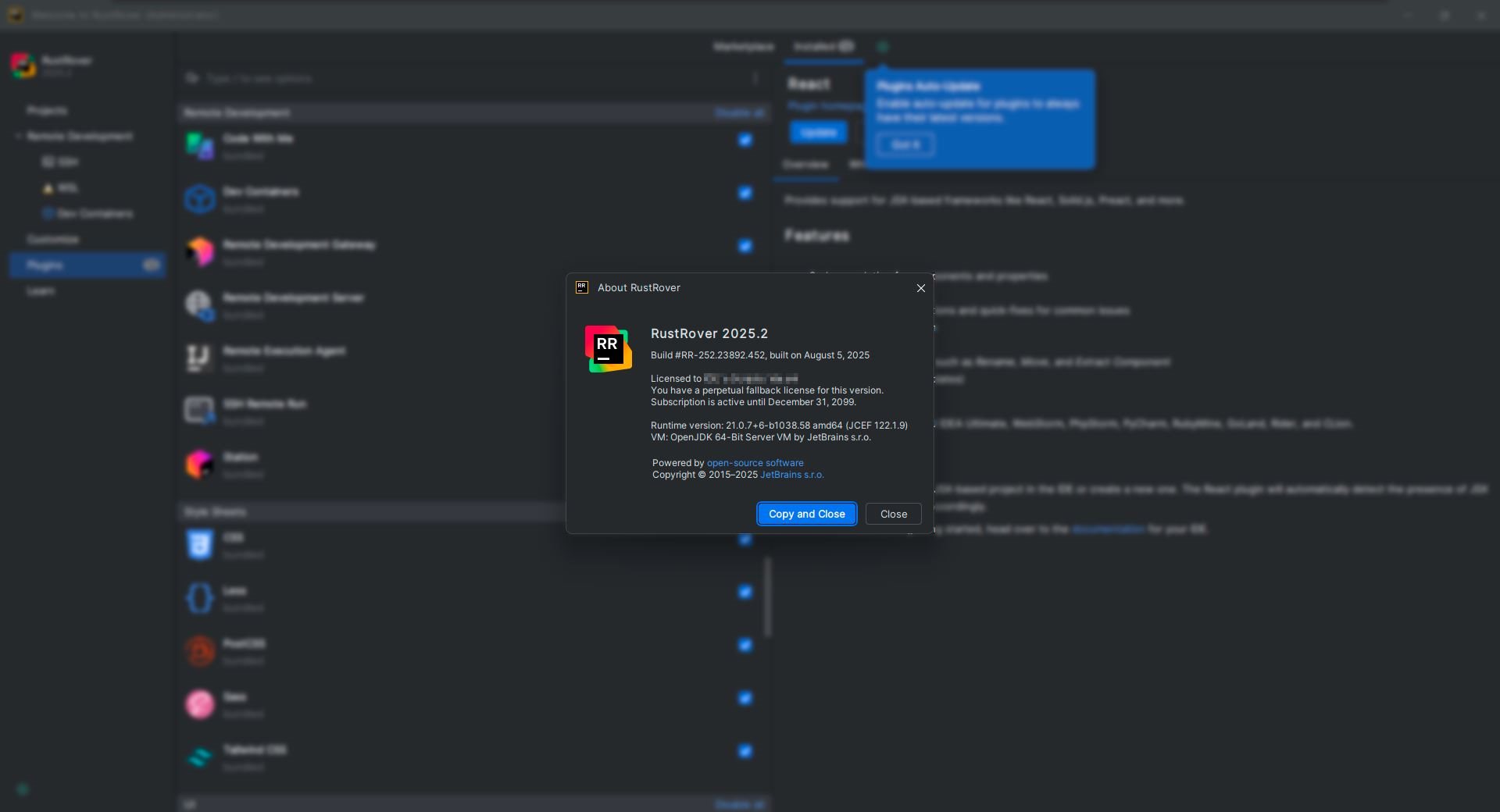Select WSL under Remote Development
The height and width of the screenshot is (812, 1500).
(68, 188)
